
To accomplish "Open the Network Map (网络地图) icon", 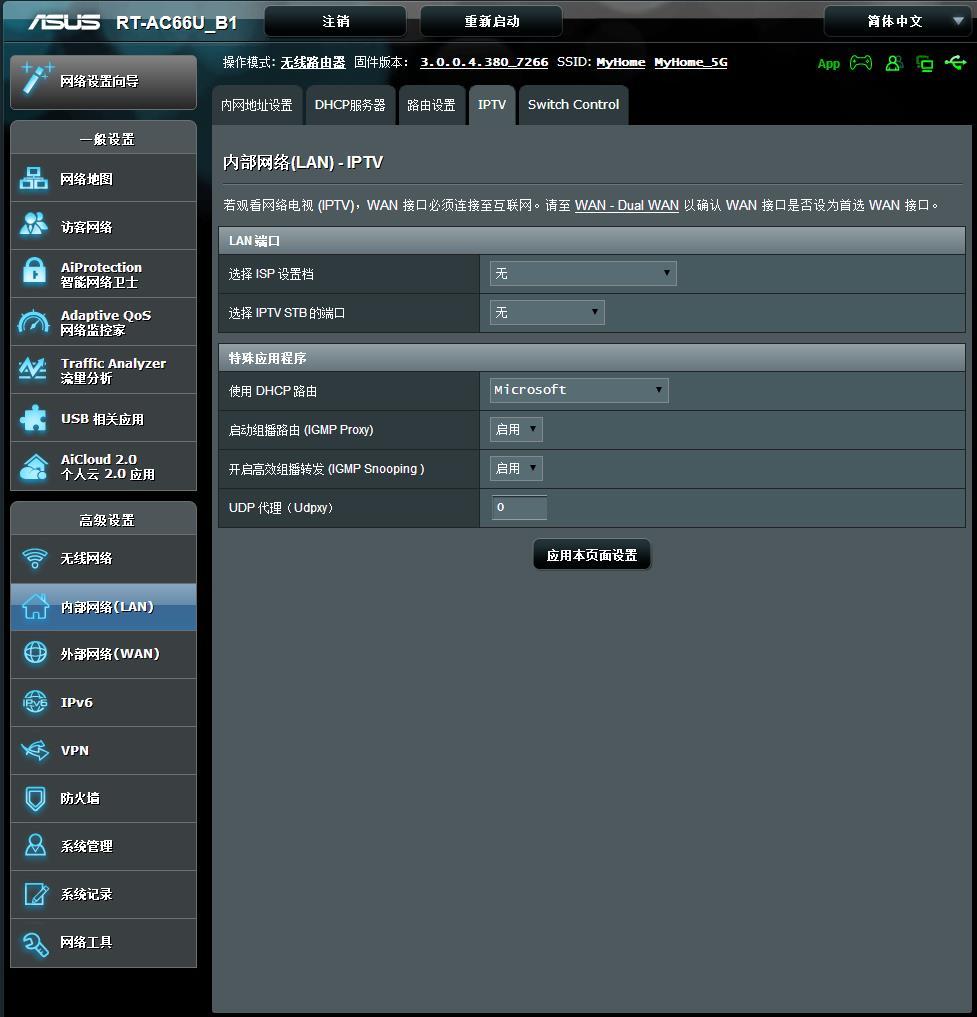I will pos(34,179).
